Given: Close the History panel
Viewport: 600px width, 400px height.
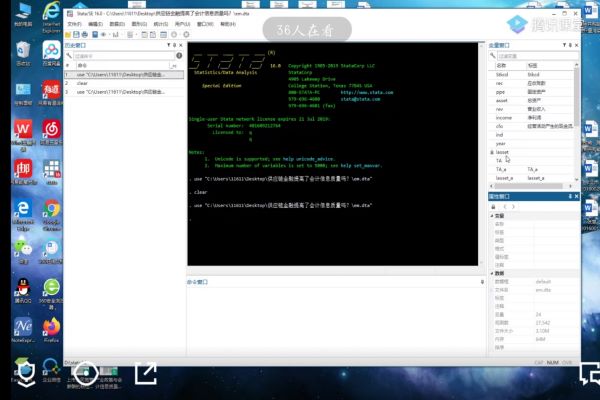Looking at the screenshot, I should pos(181,45).
